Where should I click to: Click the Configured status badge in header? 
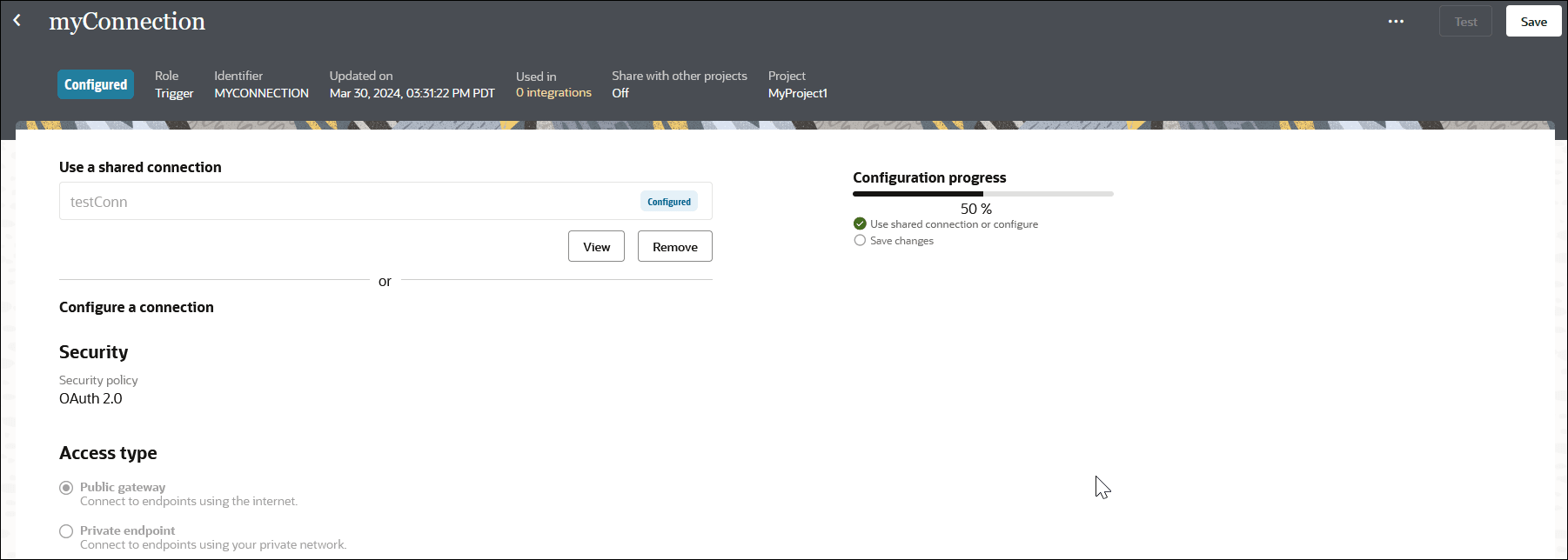click(96, 84)
